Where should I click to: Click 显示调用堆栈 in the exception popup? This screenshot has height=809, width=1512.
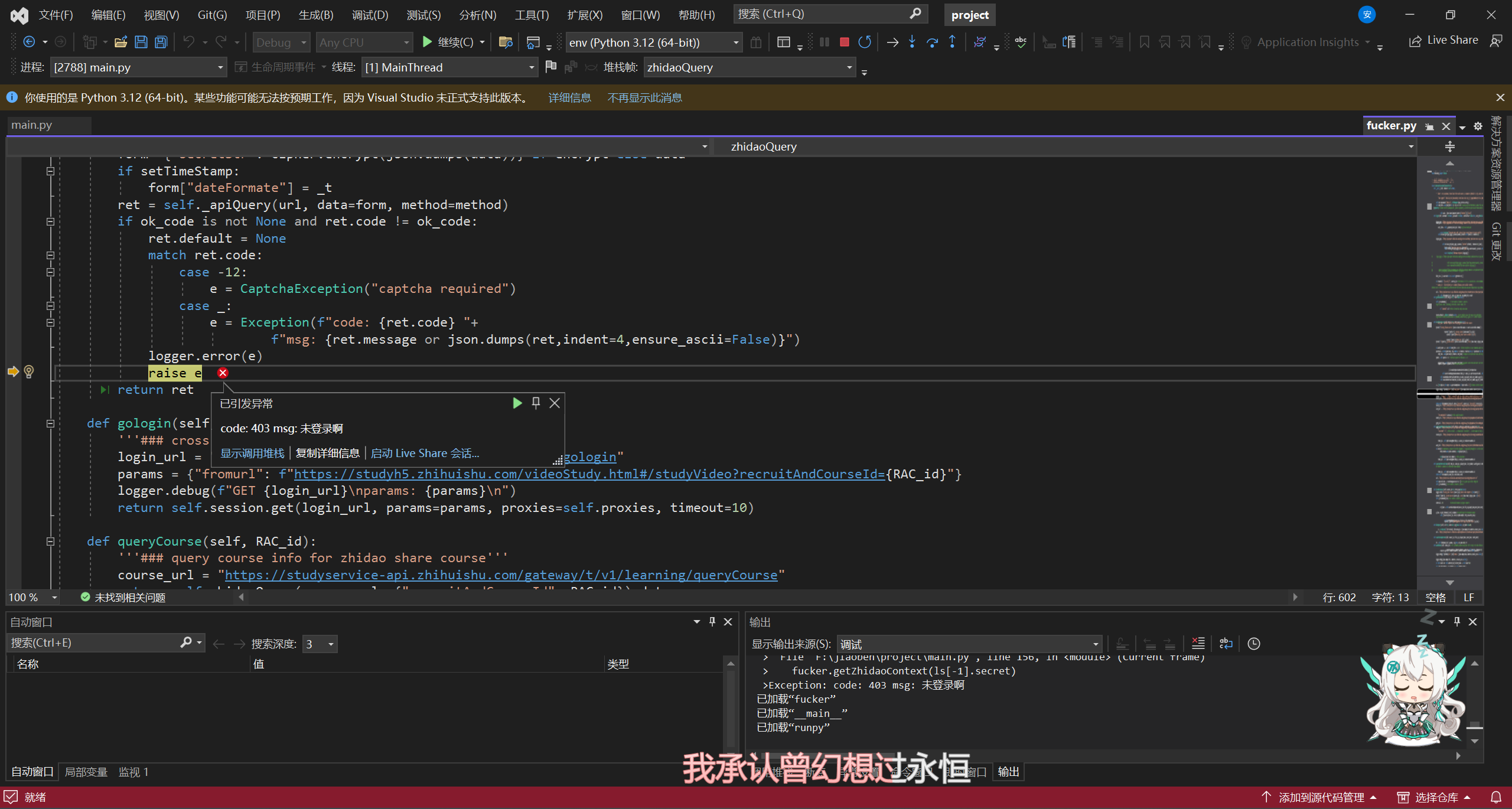pyautogui.click(x=252, y=452)
